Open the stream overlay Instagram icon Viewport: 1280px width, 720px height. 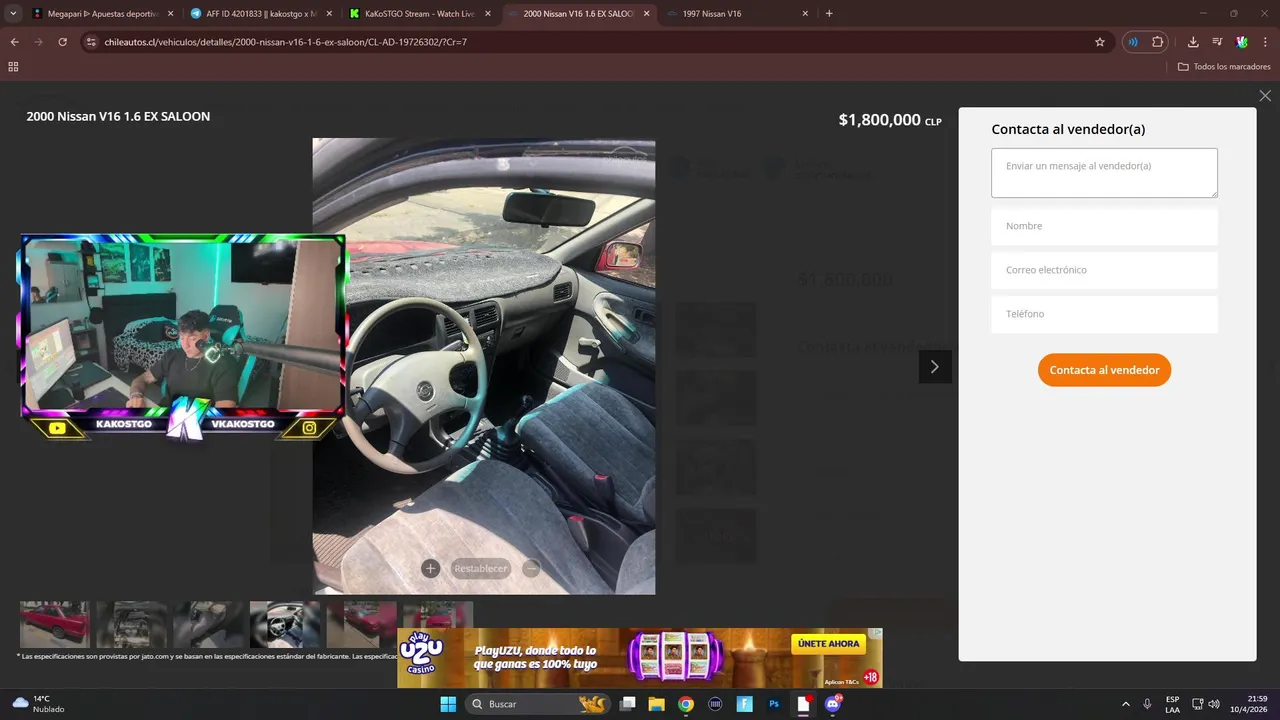[310, 428]
